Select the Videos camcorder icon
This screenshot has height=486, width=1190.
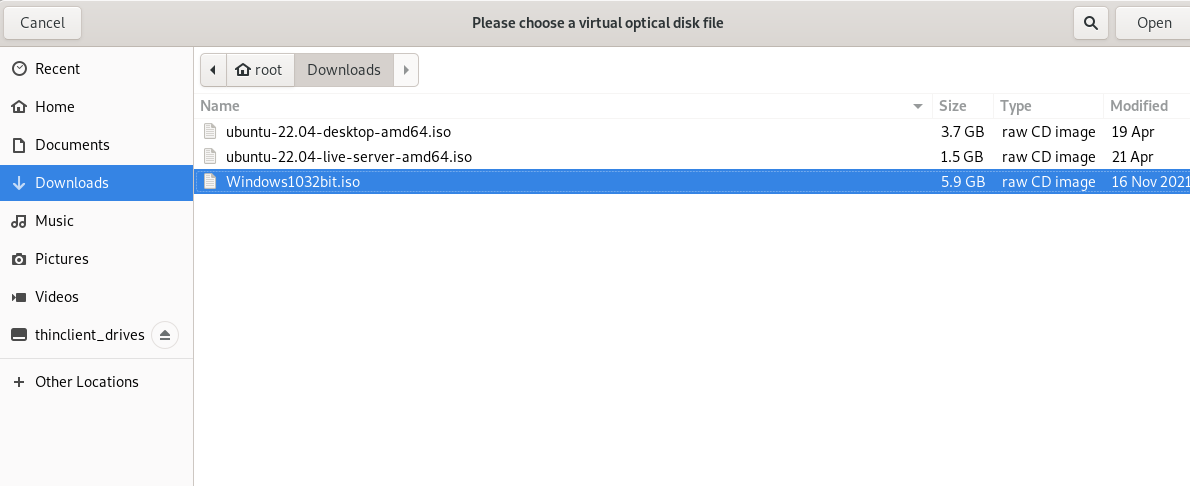[x=20, y=297]
